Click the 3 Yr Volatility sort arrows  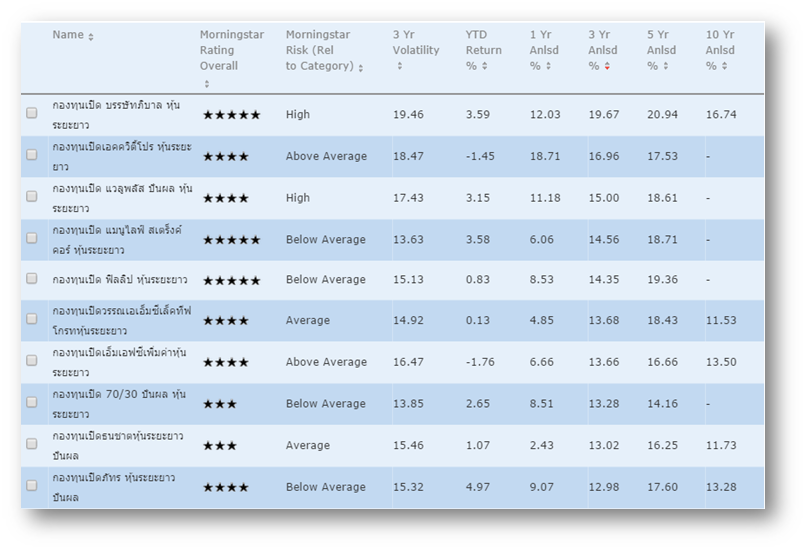point(399,67)
